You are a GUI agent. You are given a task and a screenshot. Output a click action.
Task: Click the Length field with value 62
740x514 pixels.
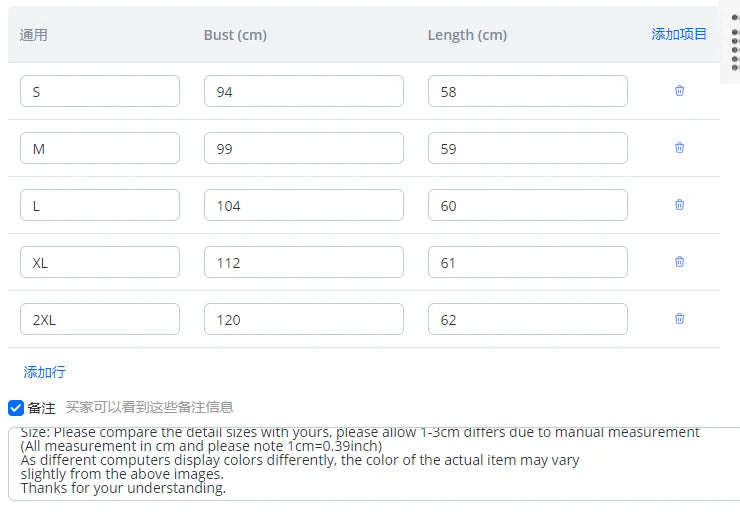pyautogui.click(x=527, y=319)
